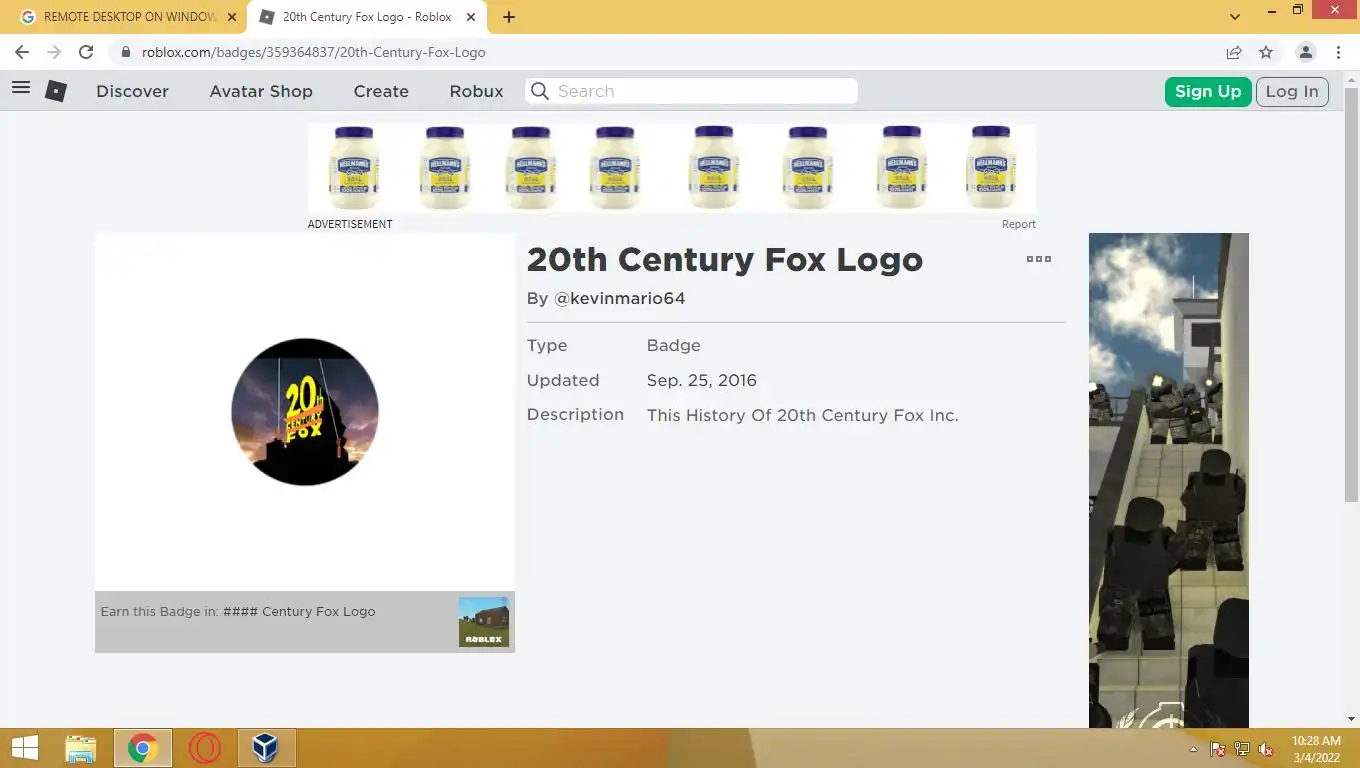
Task: Click the badge title 20th Century Fox Logo
Action: point(724,260)
